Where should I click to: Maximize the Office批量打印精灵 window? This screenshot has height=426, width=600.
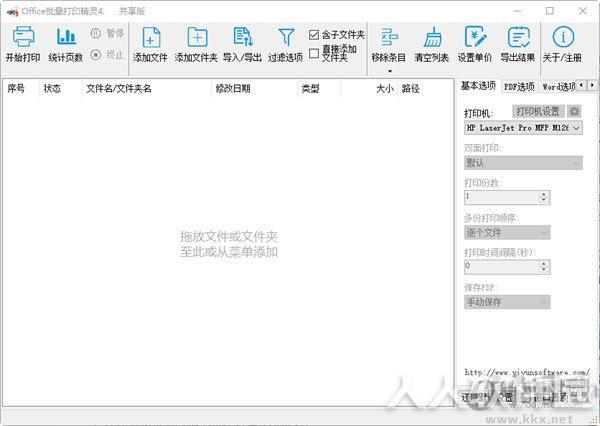point(550,11)
